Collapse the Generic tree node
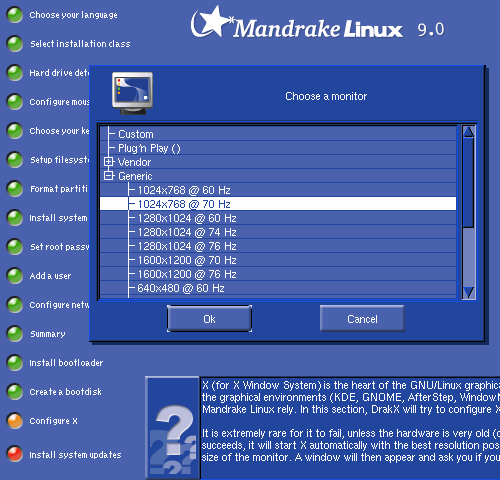The image size is (500, 480). click(x=109, y=176)
